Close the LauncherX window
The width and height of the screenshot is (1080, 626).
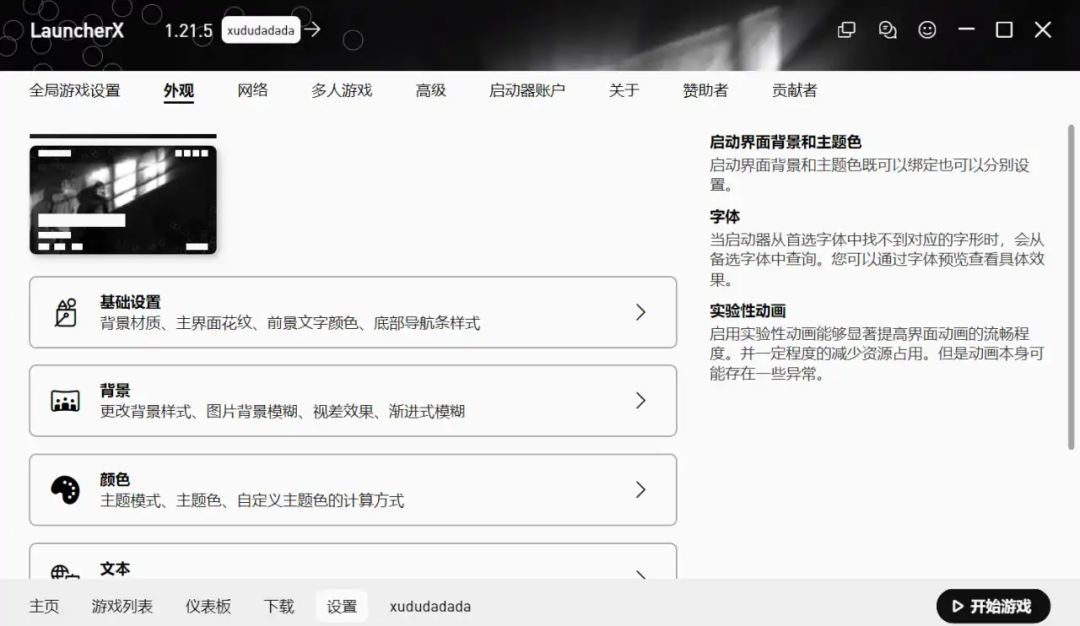[x=1043, y=30]
